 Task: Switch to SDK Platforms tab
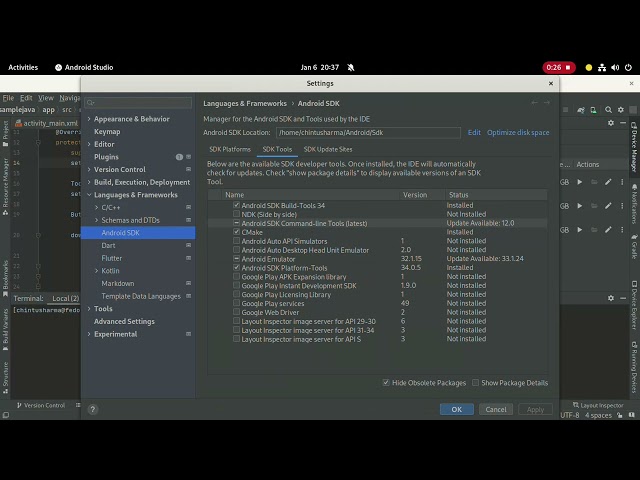click(x=230, y=149)
